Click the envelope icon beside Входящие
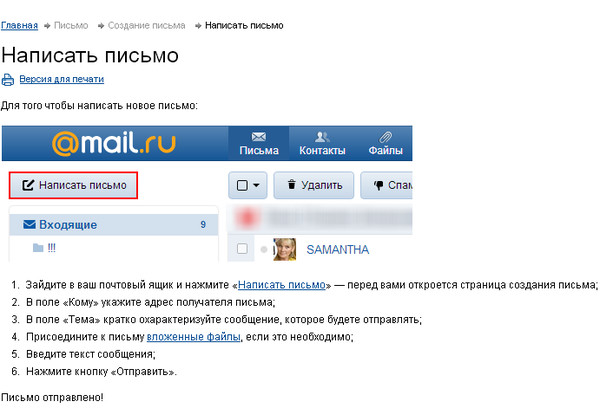600x408 pixels. pos(29,224)
